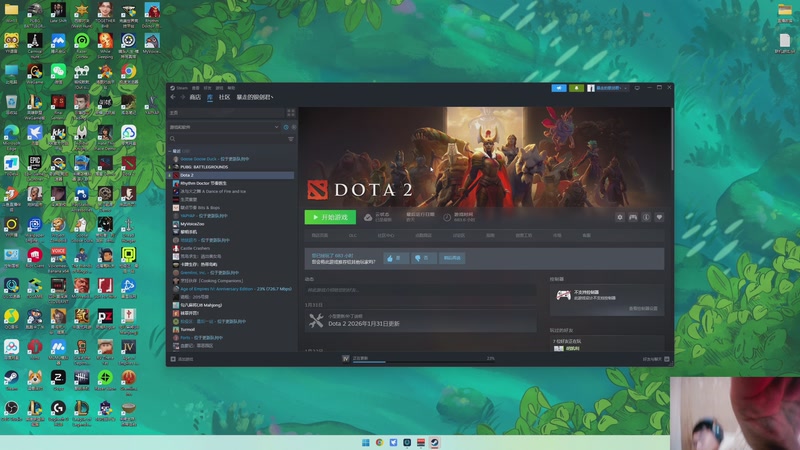The width and height of the screenshot is (800, 450).
Task: Select Forts in library list
Action: (x=232, y=338)
